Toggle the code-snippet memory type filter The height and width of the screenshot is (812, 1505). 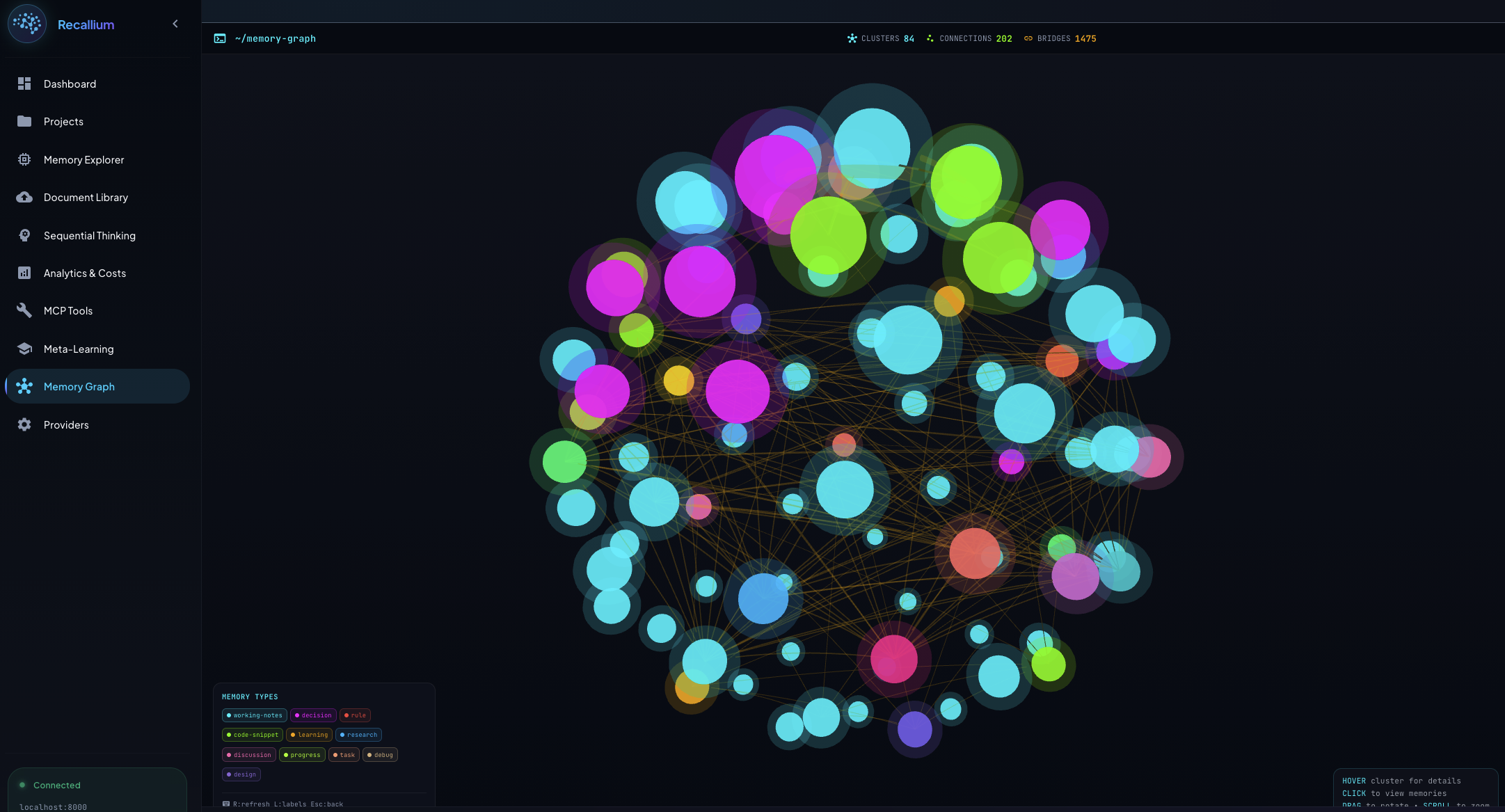[252, 734]
